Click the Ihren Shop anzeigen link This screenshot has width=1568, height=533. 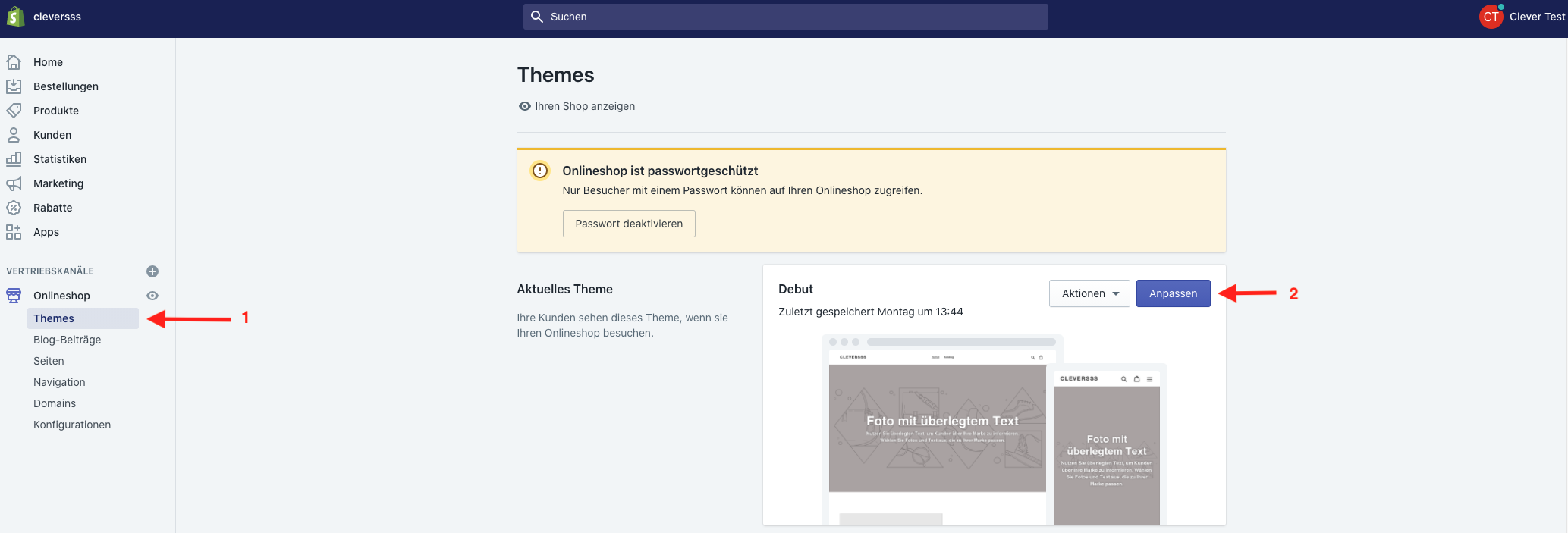click(x=584, y=106)
